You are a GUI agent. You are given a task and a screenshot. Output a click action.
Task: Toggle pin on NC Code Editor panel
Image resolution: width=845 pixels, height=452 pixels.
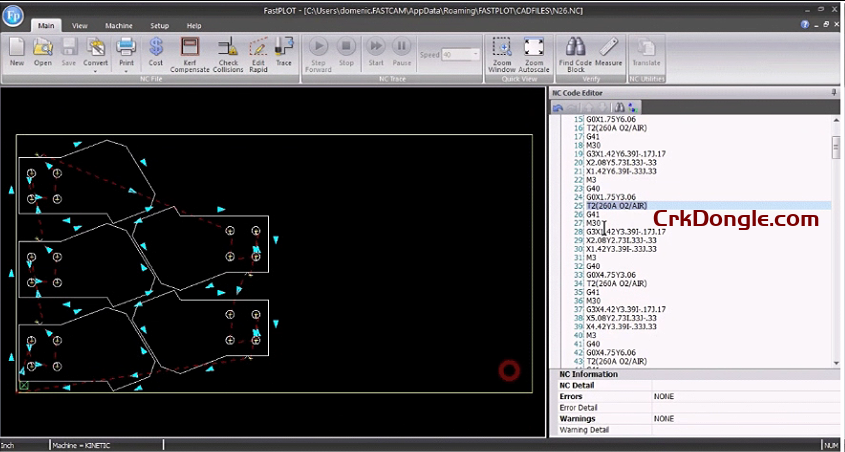833,92
